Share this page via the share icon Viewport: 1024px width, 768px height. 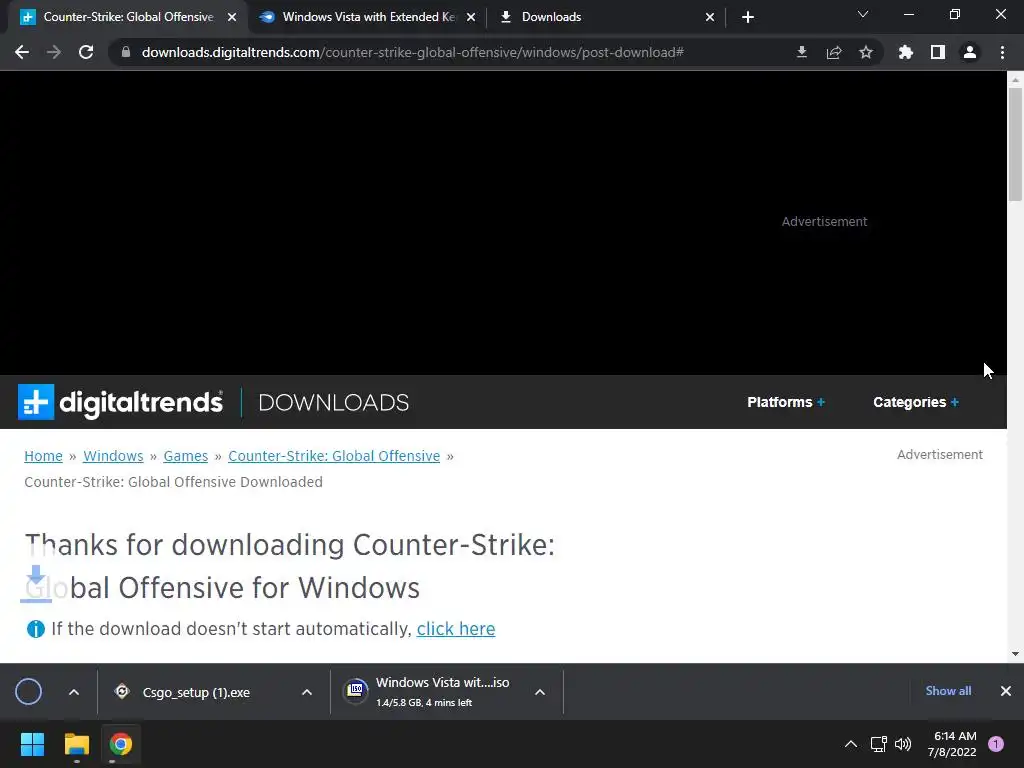point(833,52)
